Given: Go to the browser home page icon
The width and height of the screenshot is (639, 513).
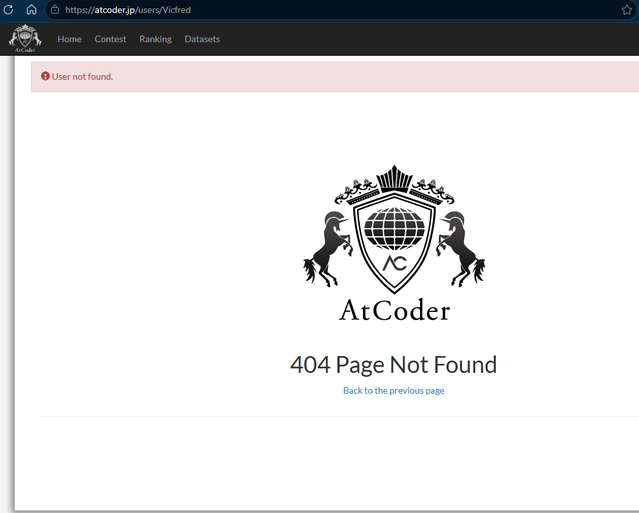Looking at the screenshot, I should pos(31,9).
